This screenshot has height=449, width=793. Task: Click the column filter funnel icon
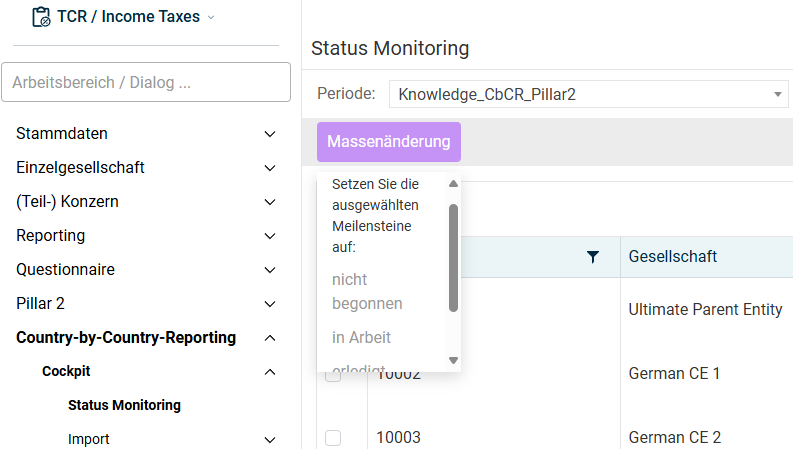593,258
